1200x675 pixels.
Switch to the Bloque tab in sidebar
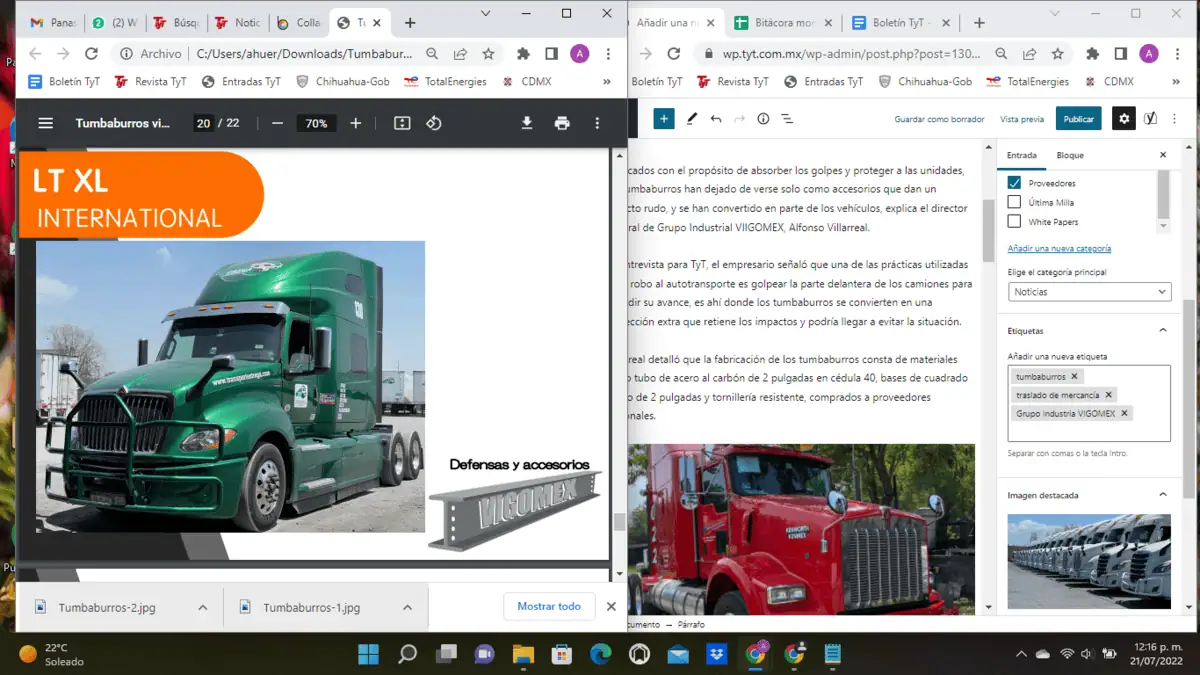click(x=1070, y=155)
